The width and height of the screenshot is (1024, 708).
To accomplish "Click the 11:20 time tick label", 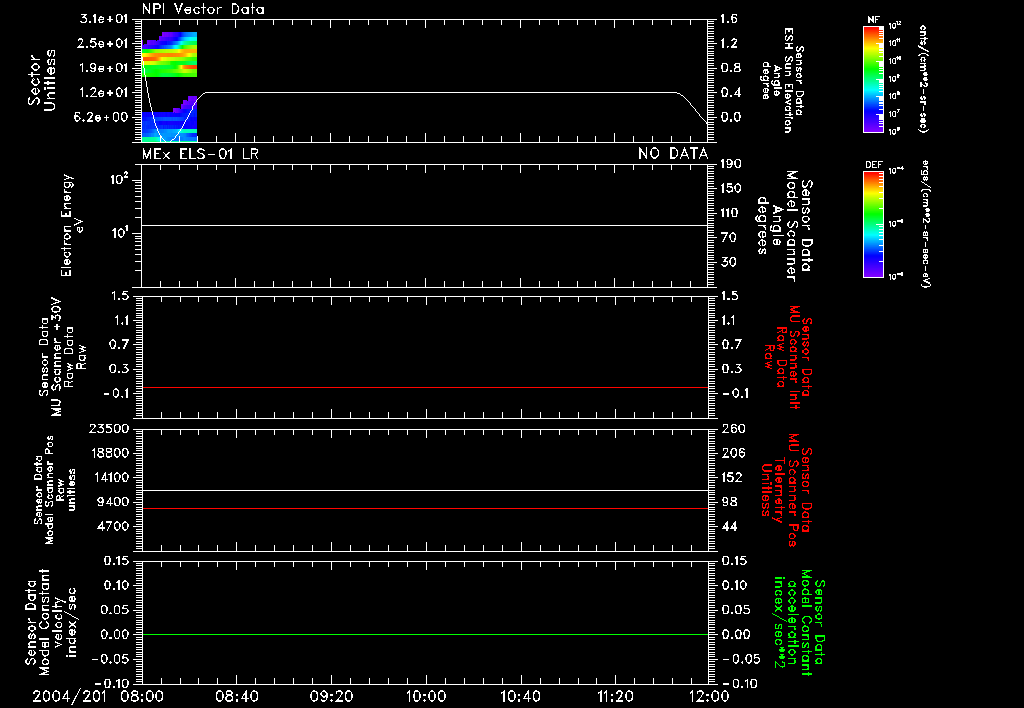I will [x=615, y=697].
